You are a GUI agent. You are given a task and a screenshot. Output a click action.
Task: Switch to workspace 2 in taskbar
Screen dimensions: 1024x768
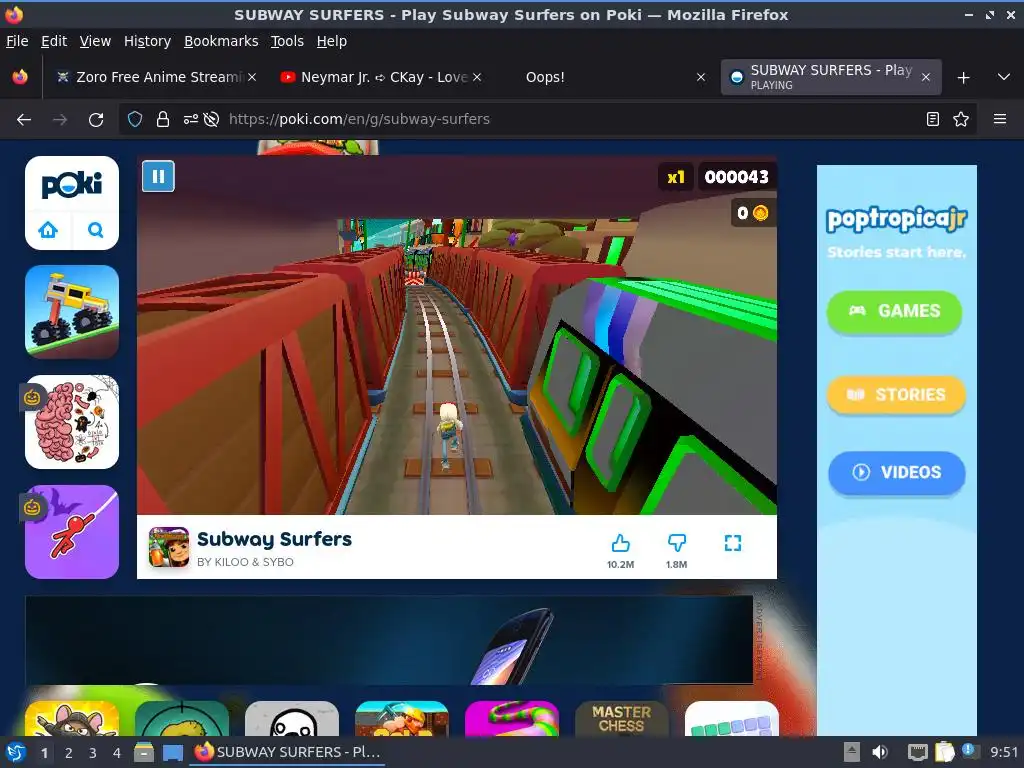click(x=69, y=753)
